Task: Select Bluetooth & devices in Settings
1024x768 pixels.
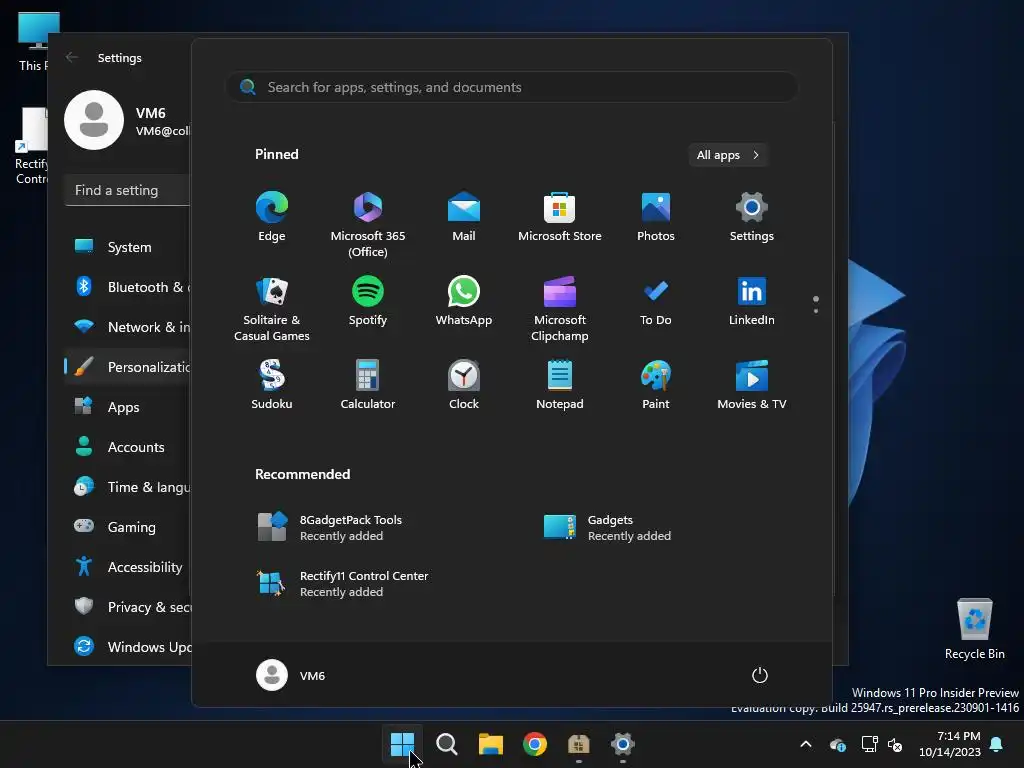Action: 128,287
